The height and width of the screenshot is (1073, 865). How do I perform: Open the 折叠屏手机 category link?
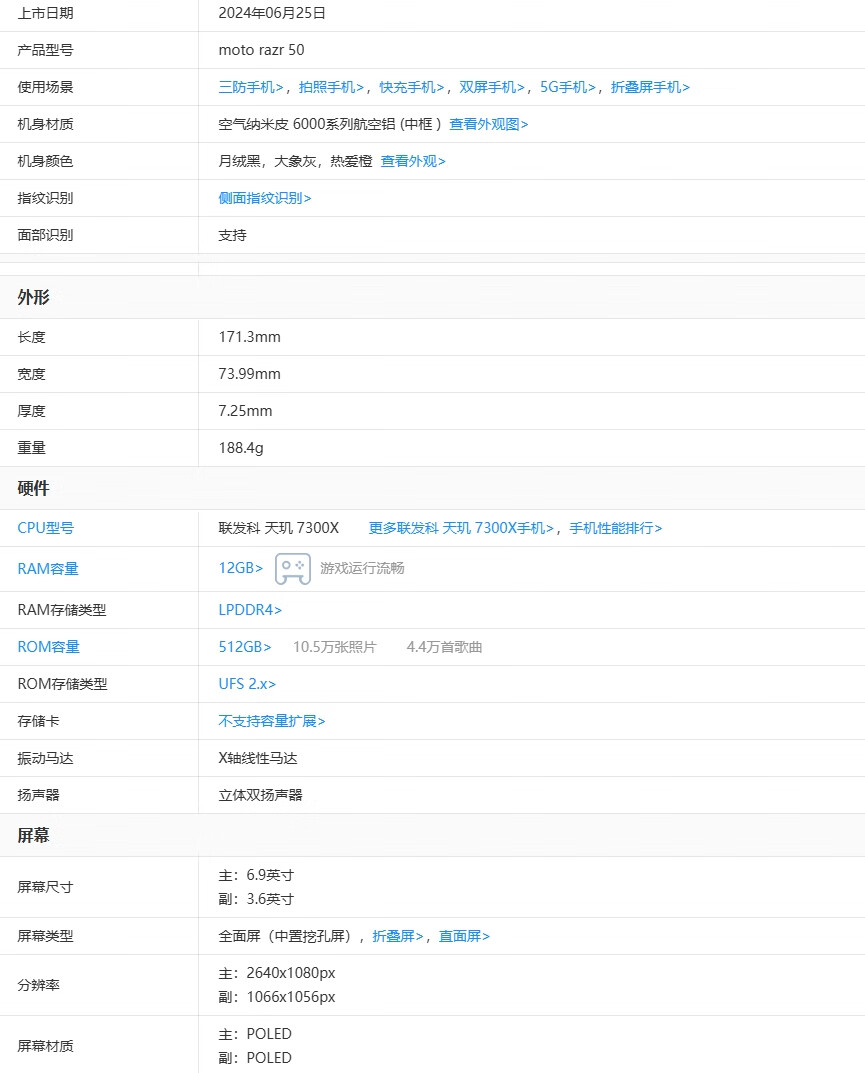648,87
